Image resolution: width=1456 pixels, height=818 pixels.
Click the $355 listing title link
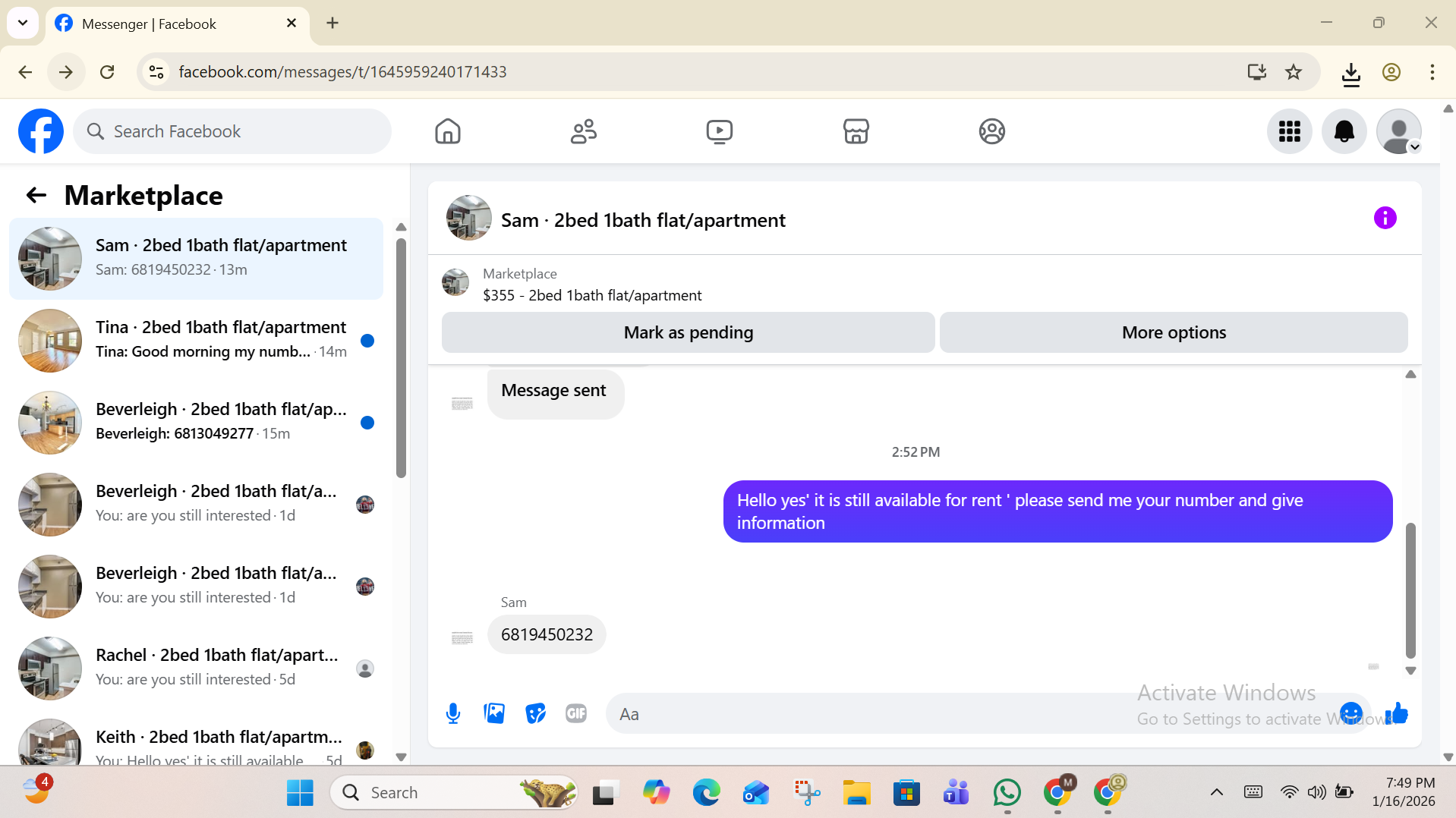[592, 295]
